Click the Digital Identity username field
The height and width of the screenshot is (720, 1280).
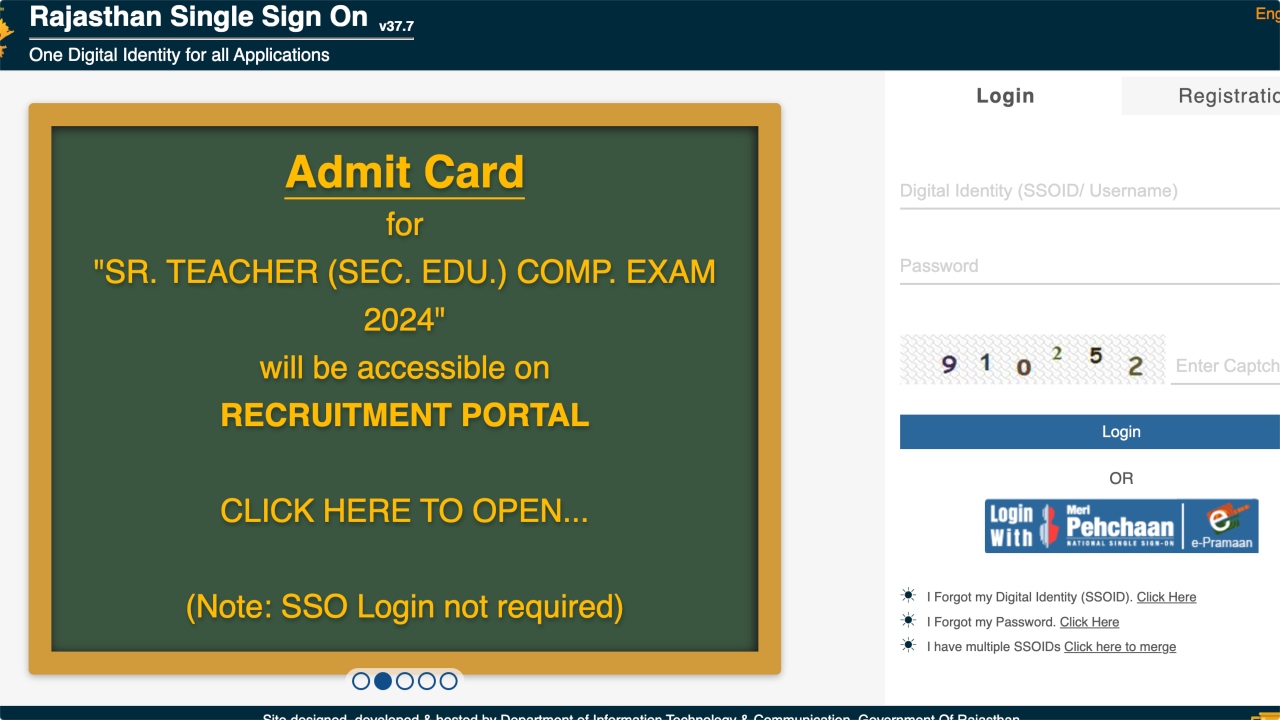pyautogui.click(x=1080, y=190)
